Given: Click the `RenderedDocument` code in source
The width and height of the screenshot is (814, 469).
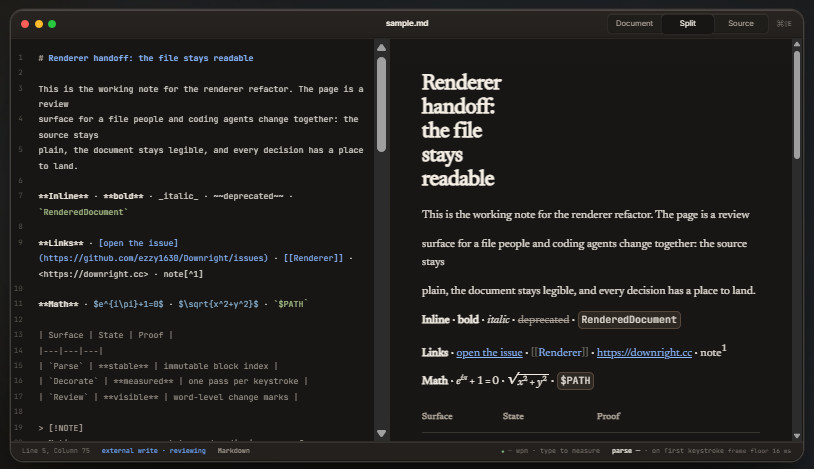Looking at the screenshot, I should pyautogui.click(x=83, y=212).
